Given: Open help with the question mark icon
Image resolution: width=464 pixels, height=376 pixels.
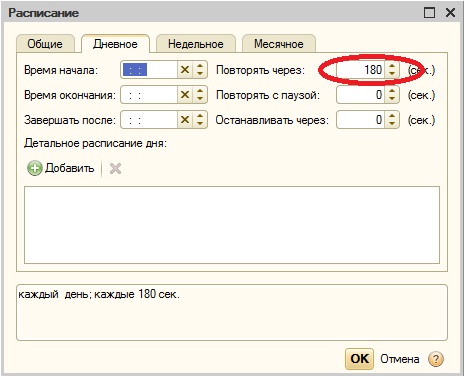Looking at the screenshot, I should 436,359.
